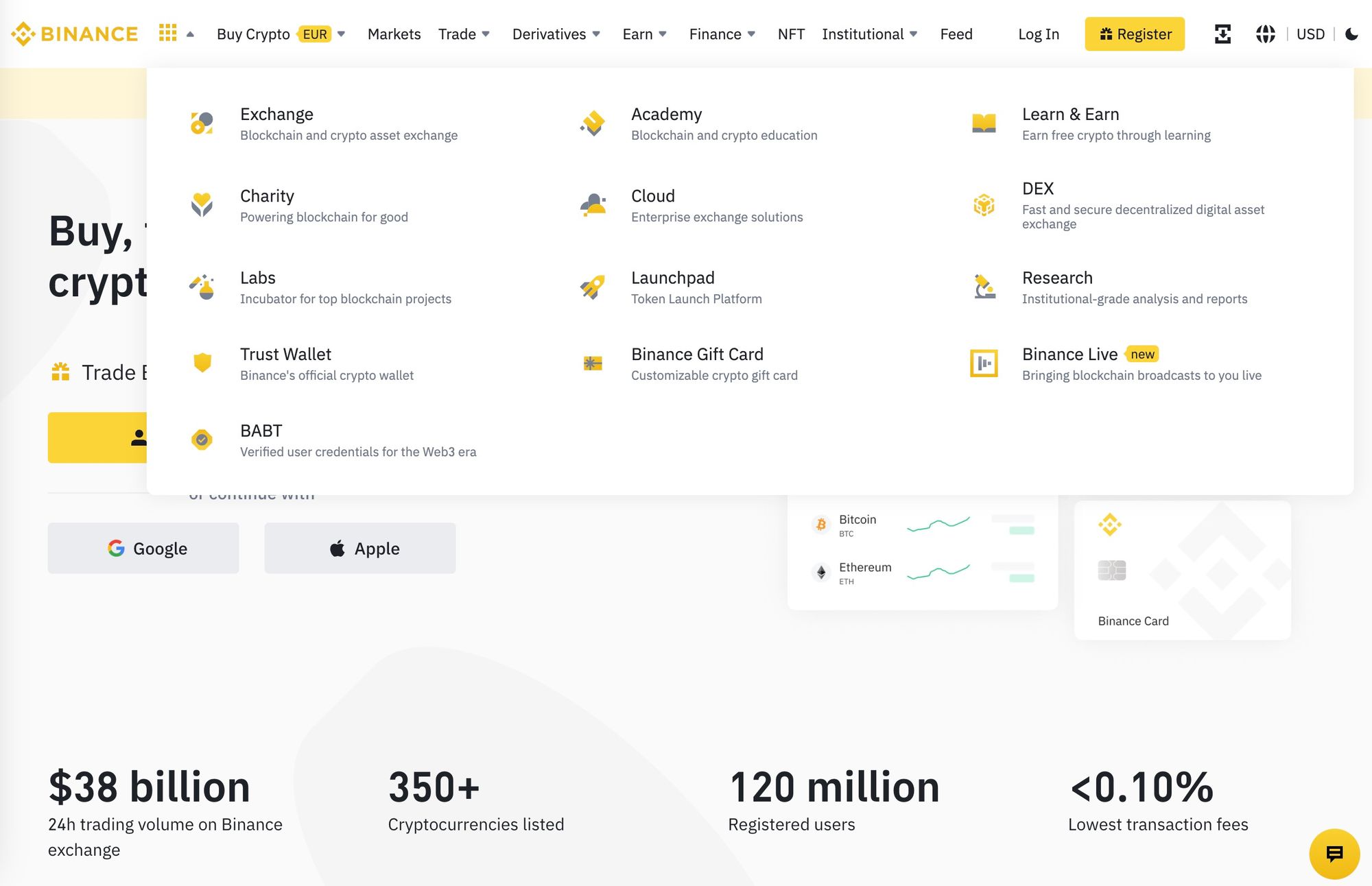Image resolution: width=1372 pixels, height=886 pixels.
Task: Expand the Derivatives dropdown menu
Action: click(x=556, y=33)
